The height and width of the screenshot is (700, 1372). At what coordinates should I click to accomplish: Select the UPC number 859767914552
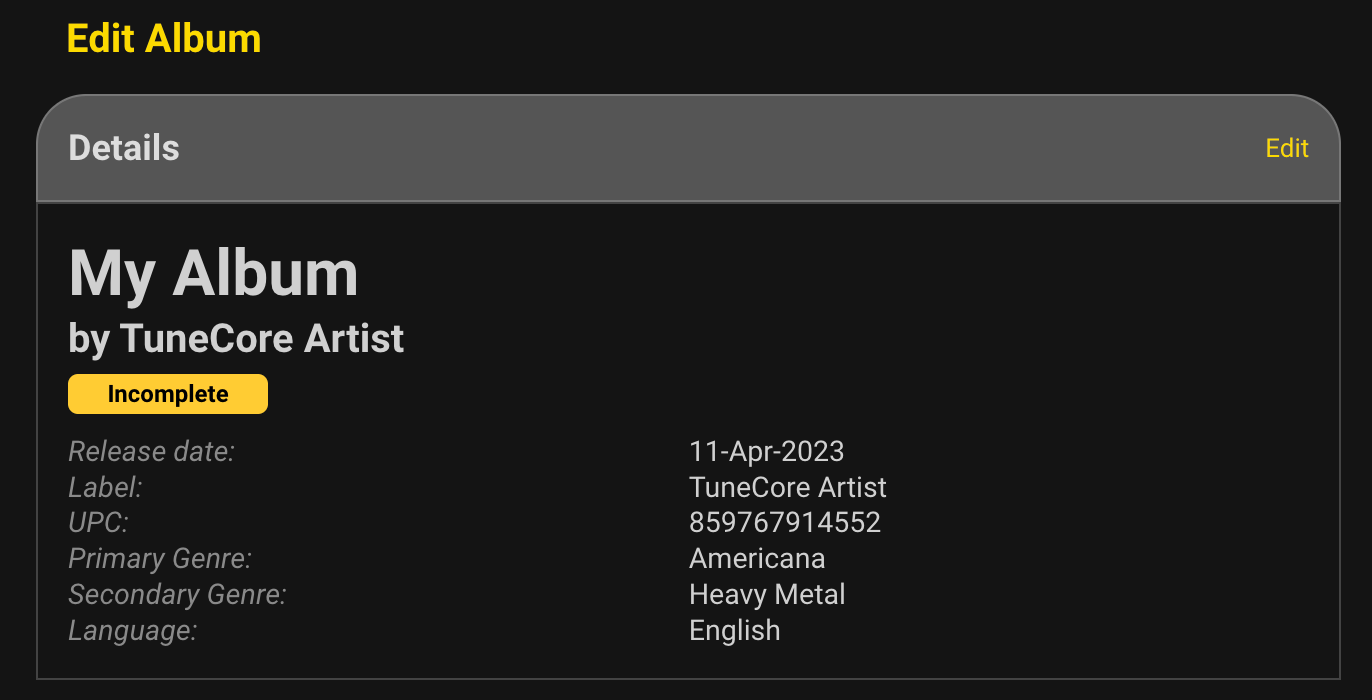pyautogui.click(x=785, y=523)
